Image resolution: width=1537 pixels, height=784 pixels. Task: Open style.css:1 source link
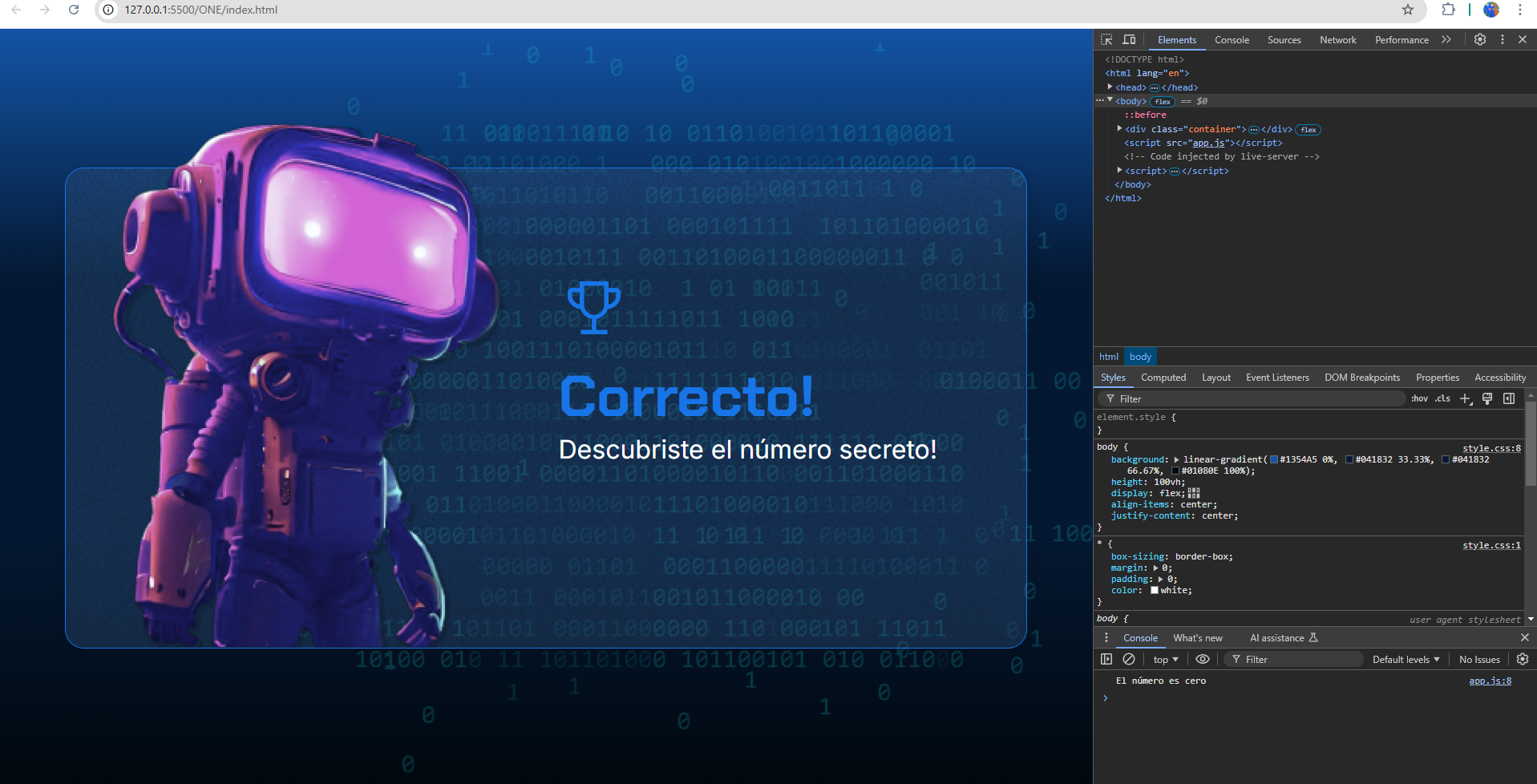tap(1491, 545)
